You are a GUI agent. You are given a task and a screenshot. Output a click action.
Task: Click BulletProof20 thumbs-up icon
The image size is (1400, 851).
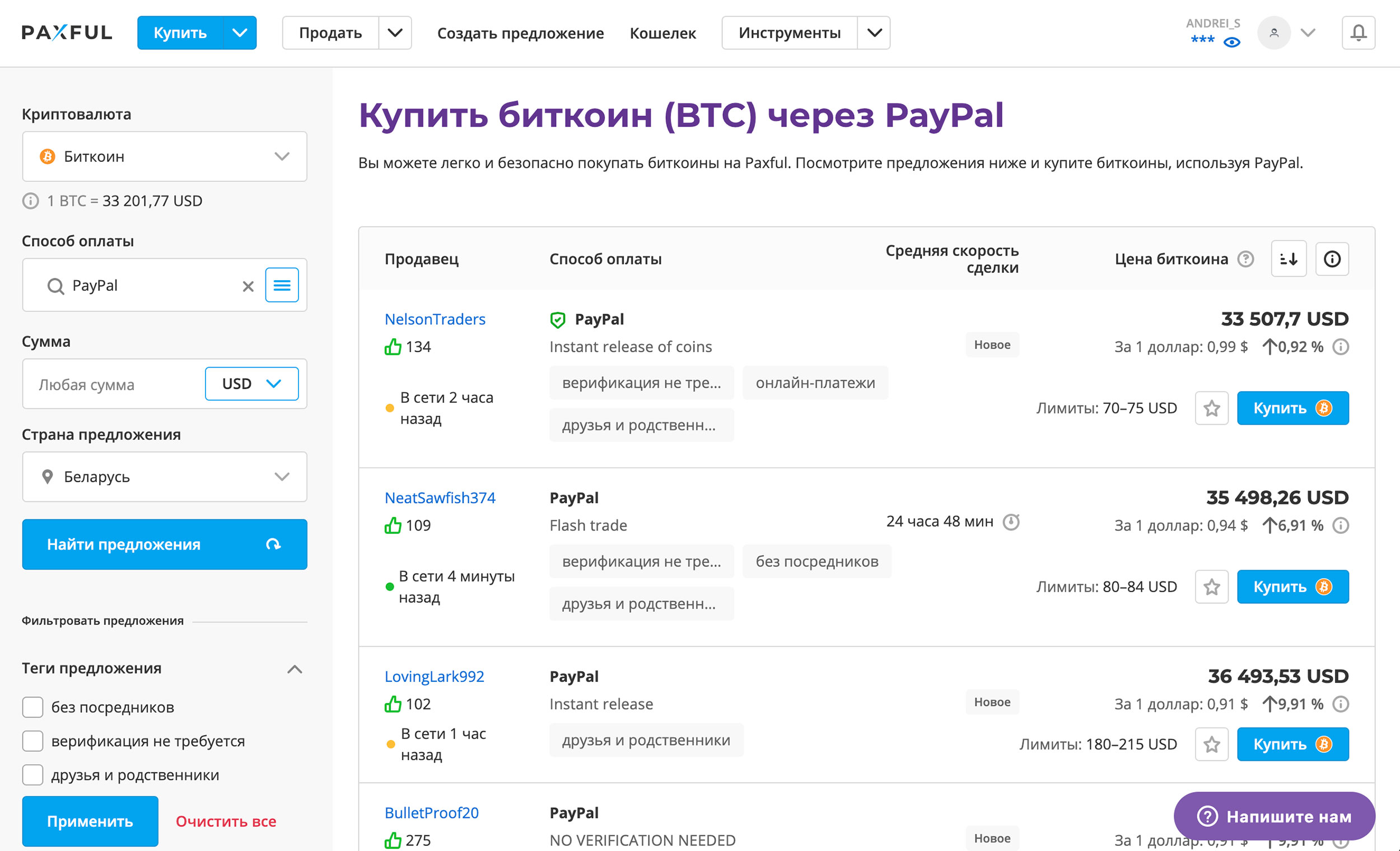tap(393, 840)
